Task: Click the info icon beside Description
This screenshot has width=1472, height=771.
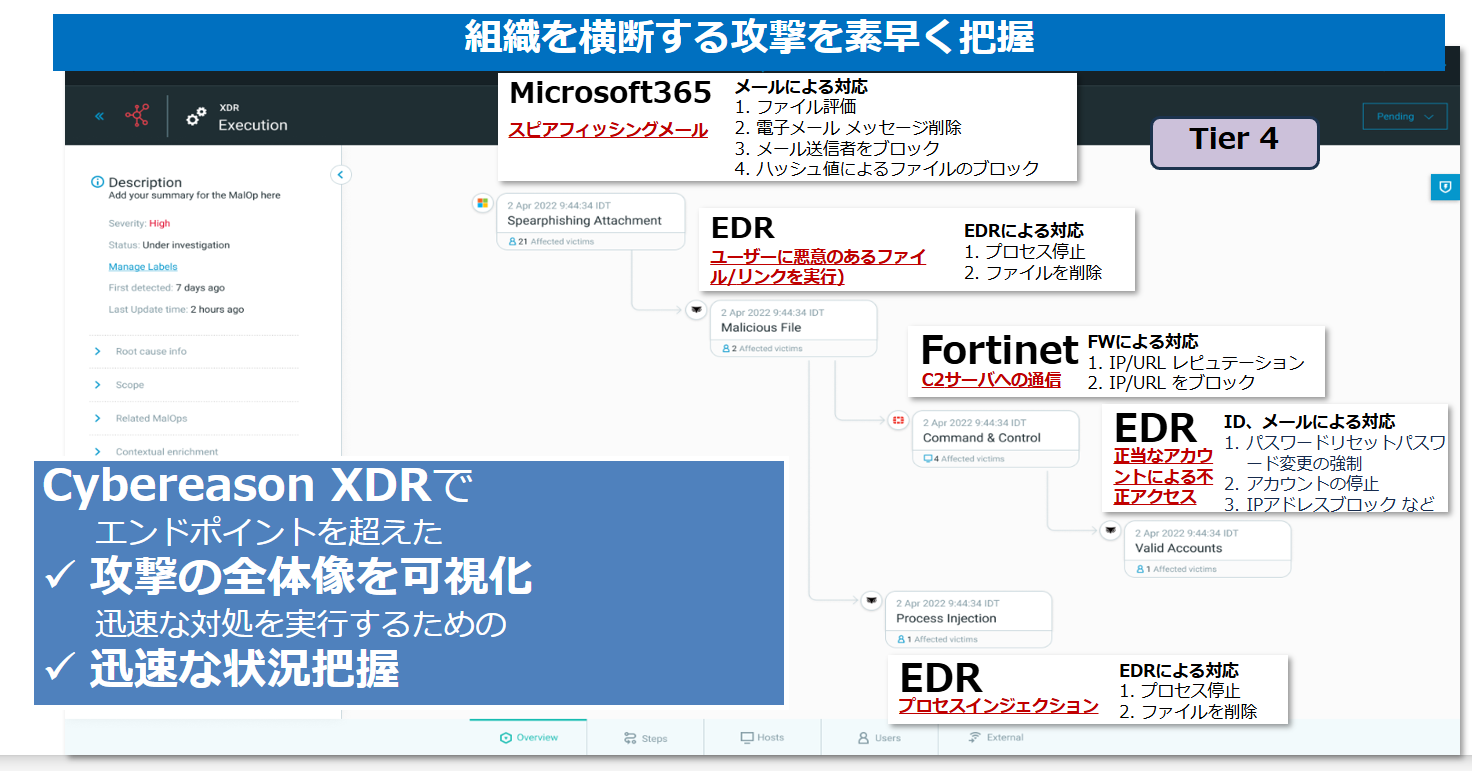Action: tap(97, 182)
